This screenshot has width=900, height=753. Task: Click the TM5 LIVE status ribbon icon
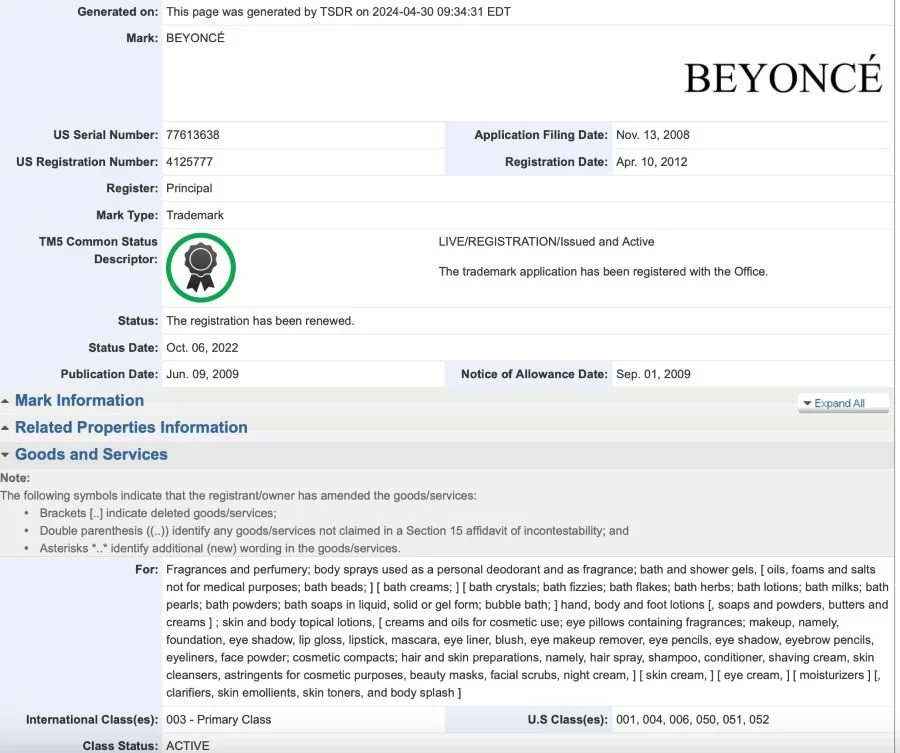pyautogui.click(x=200, y=267)
